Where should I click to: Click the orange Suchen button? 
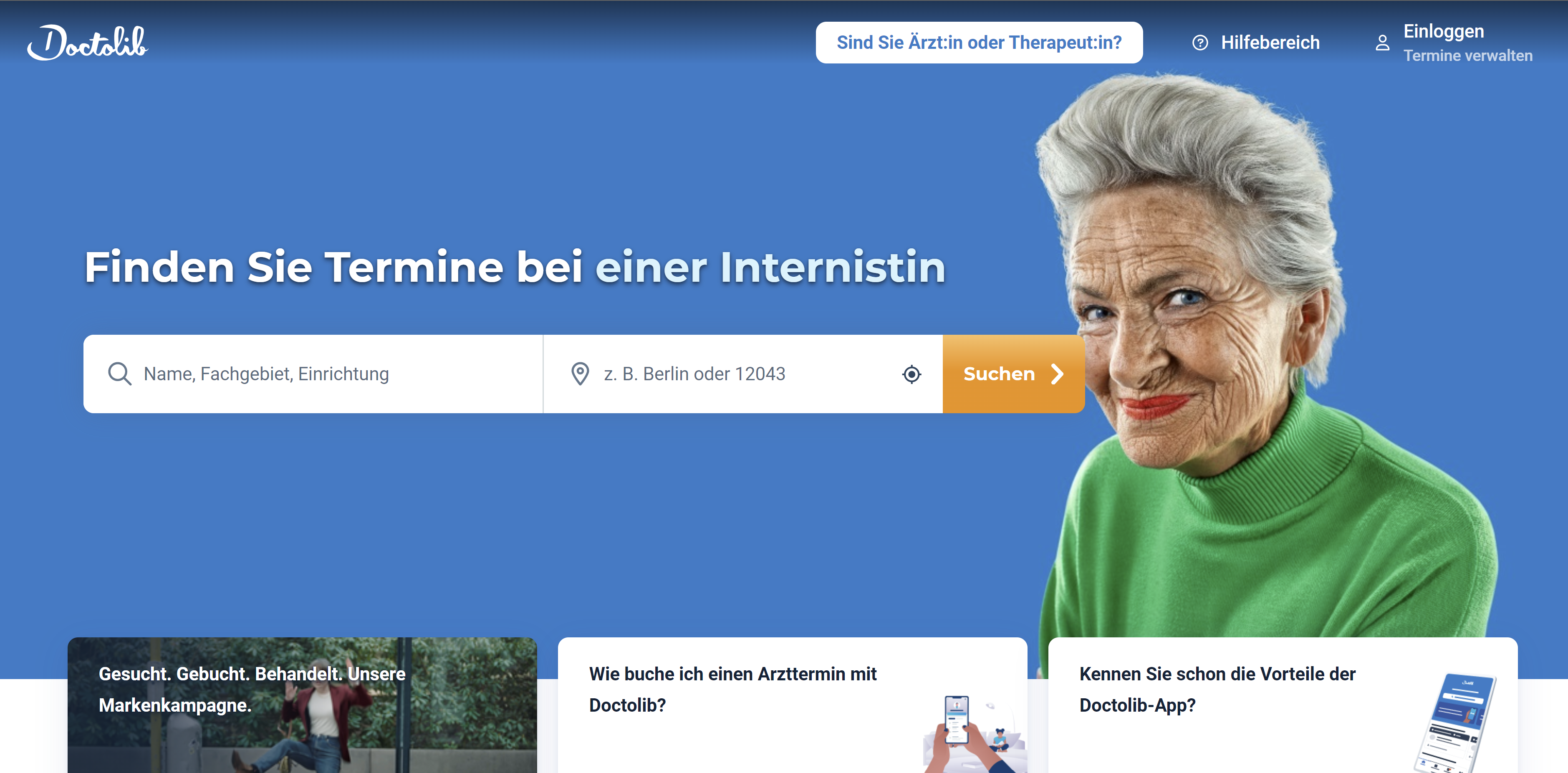click(x=1013, y=374)
